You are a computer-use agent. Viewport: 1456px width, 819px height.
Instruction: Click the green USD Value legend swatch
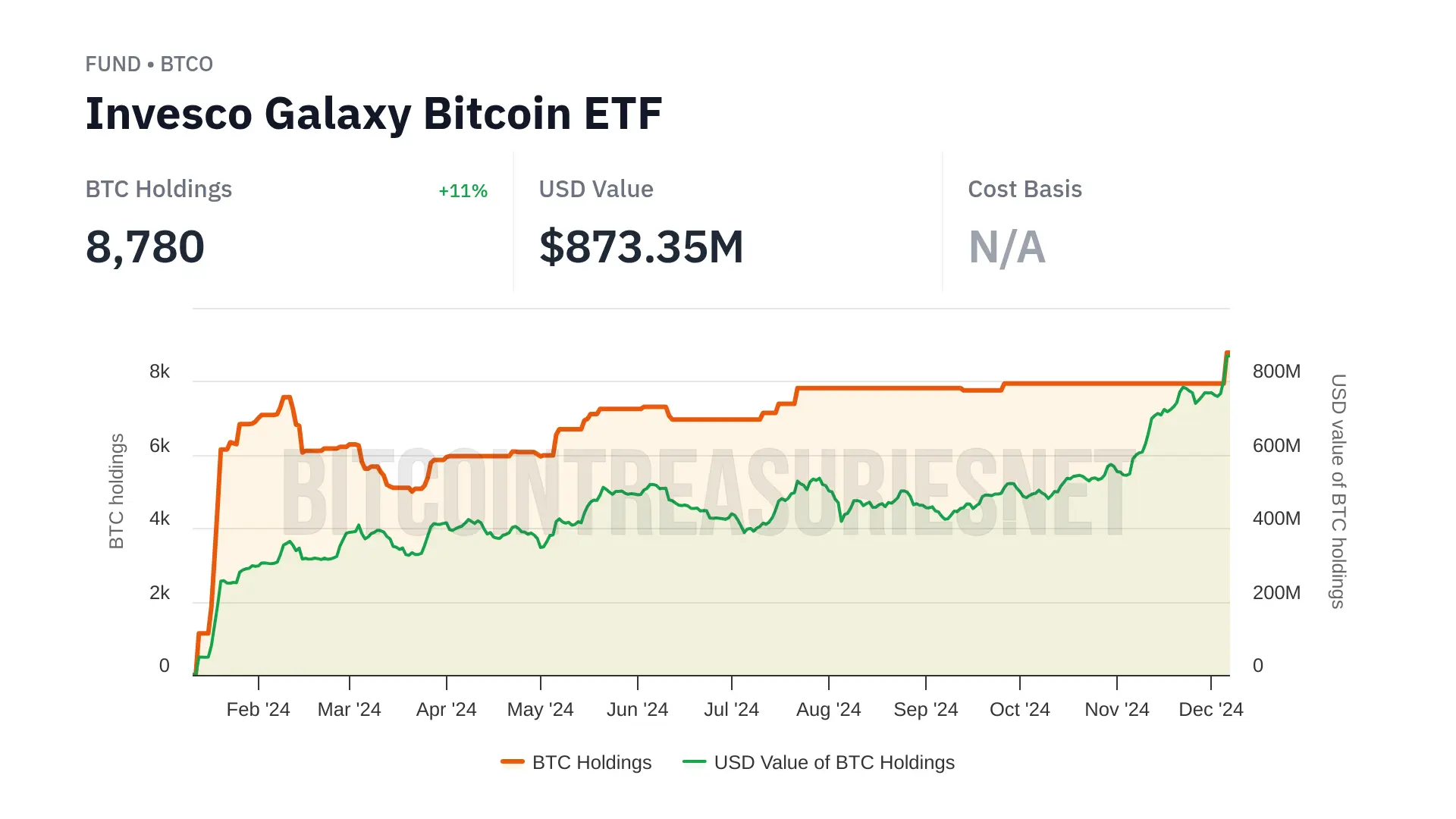tap(694, 761)
